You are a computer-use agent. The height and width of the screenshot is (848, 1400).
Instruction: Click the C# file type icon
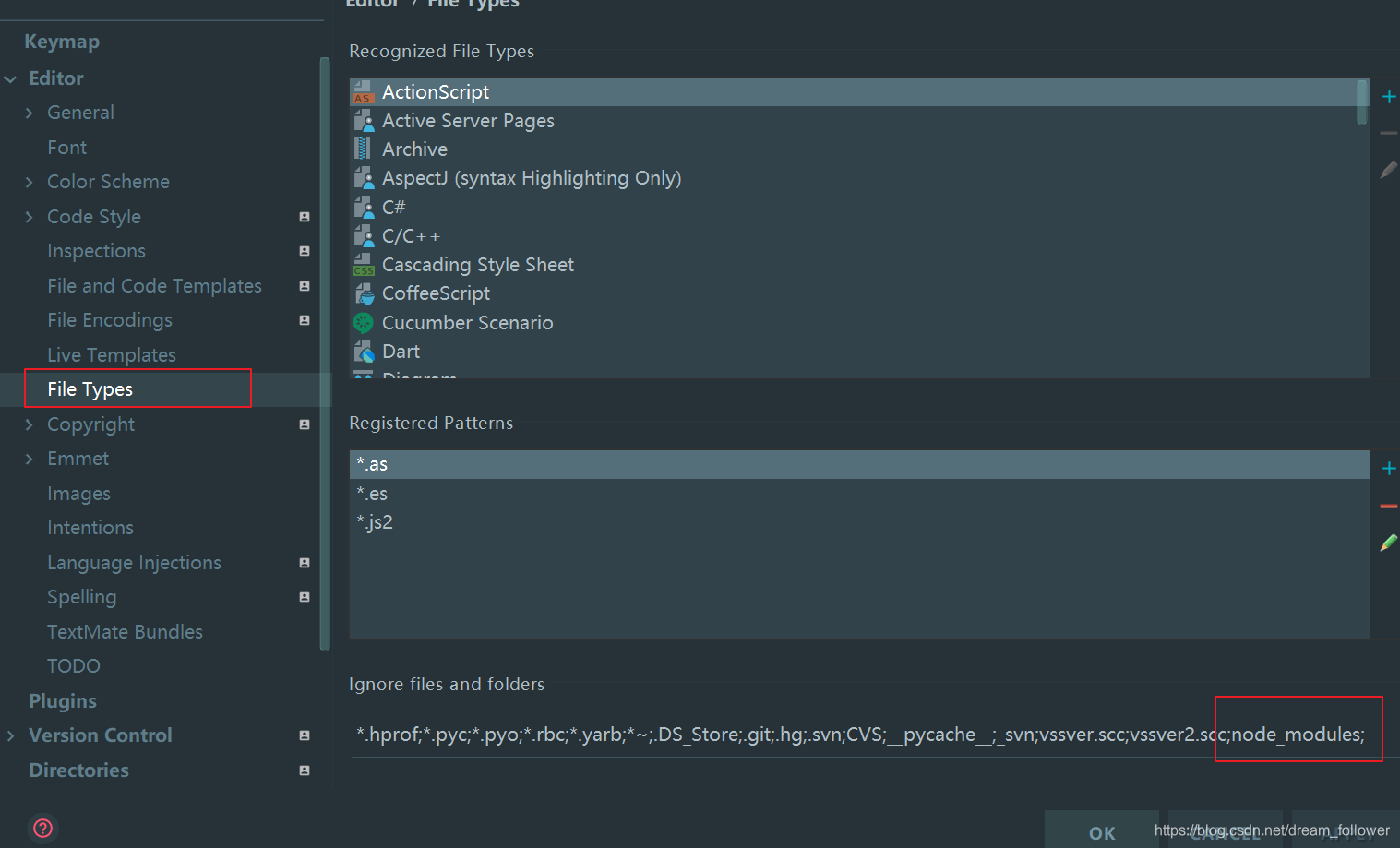pos(364,207)
